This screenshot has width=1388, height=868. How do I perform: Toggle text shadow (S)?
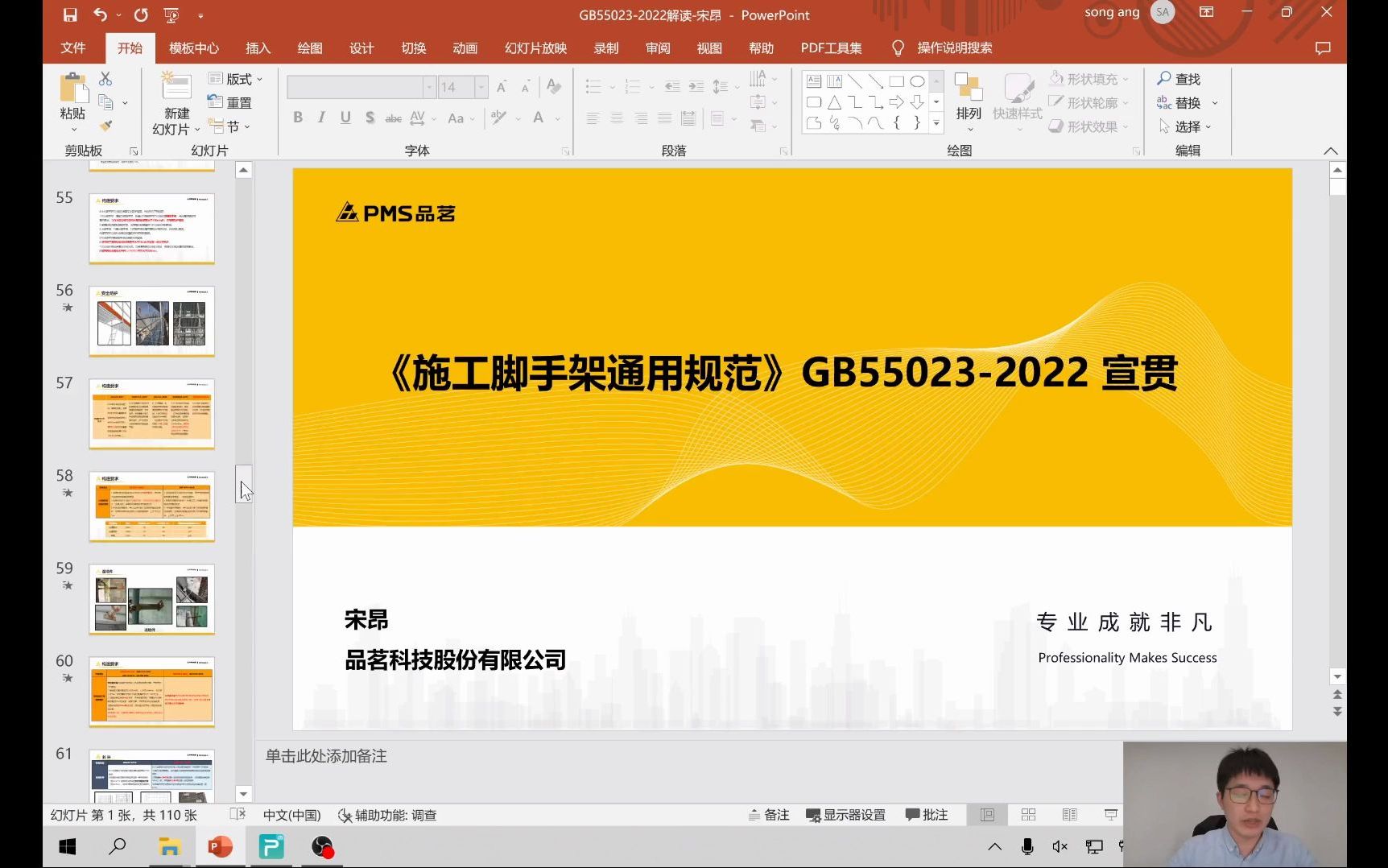click(370, 118)
